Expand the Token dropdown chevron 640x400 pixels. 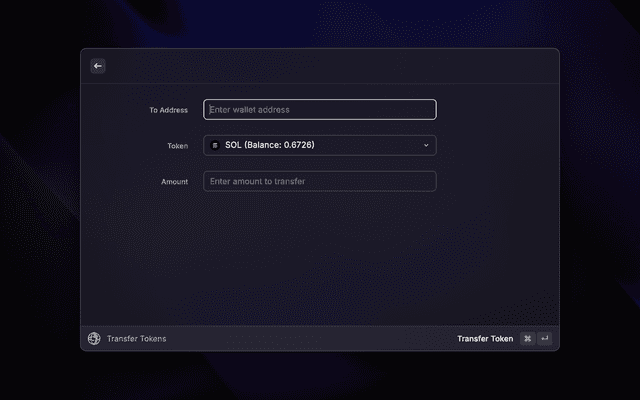point(425,146)
